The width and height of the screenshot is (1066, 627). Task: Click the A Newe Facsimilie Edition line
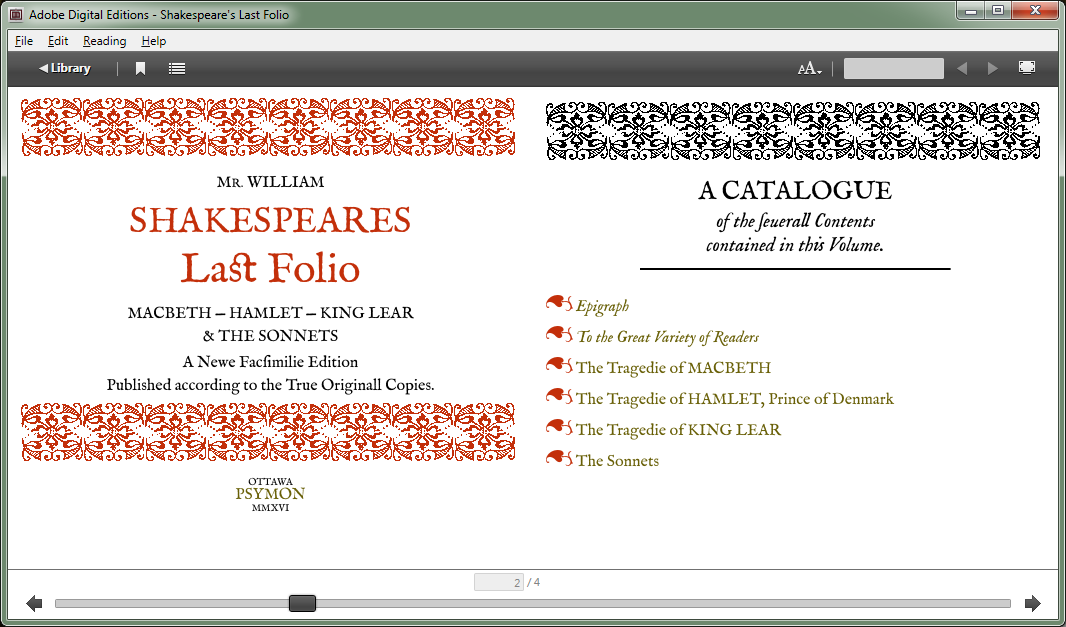[x=271, y=362]
